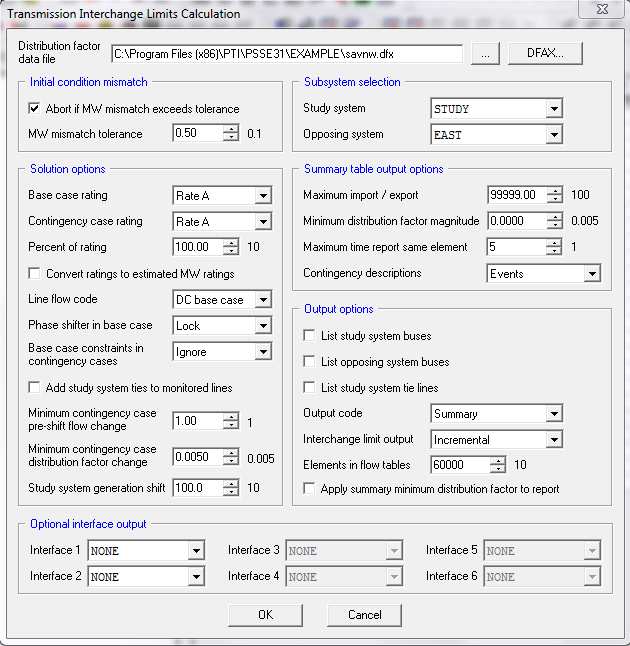This screenshot has height=646, width=630.
Task: Click the Elements in flow tables field
Action: coord(460,464)
